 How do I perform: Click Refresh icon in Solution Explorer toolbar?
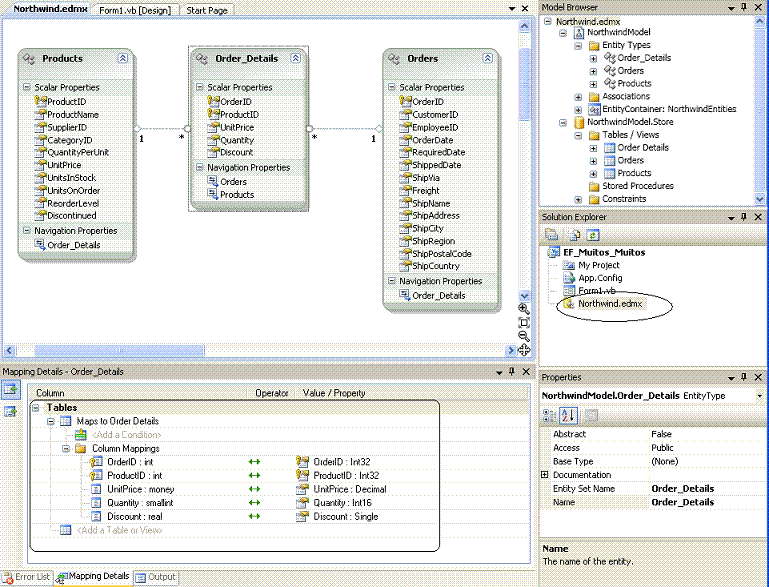592,235
